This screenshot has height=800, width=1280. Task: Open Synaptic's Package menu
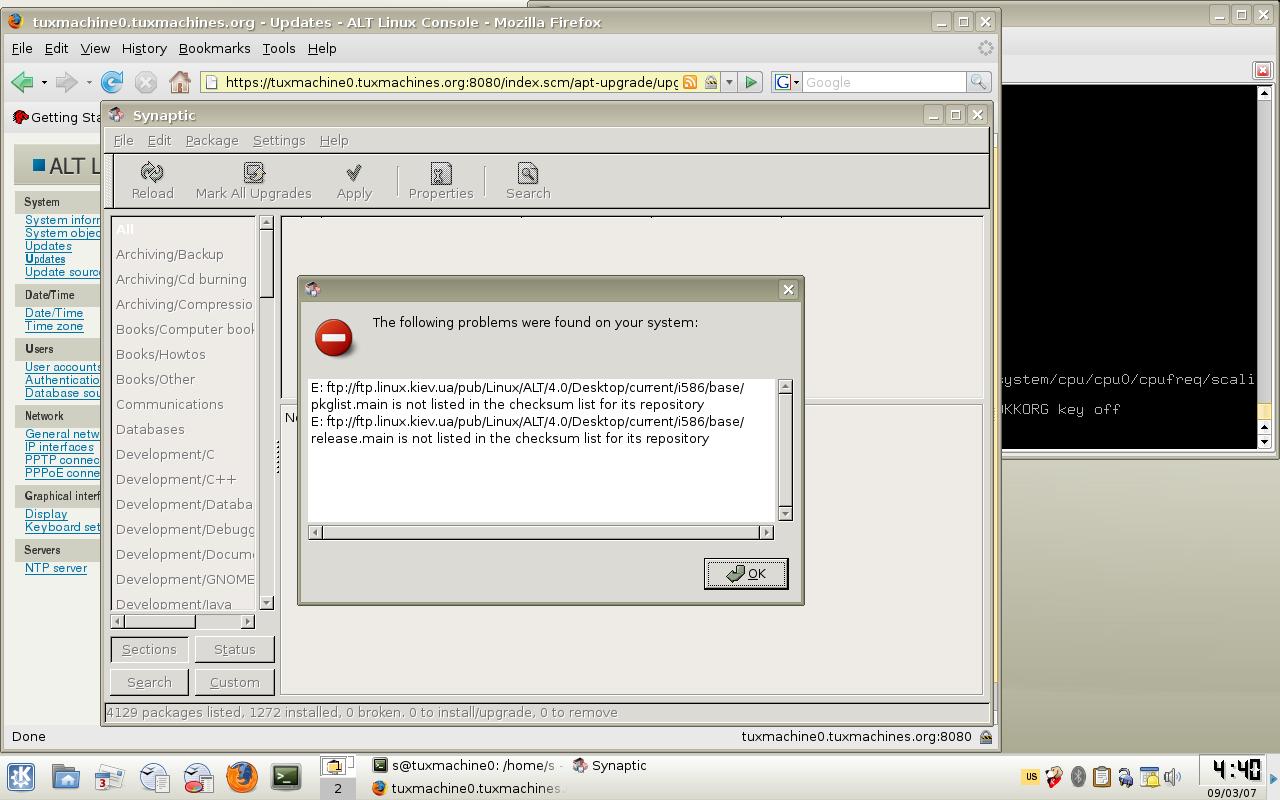pyautogui.click(x=212, y=140)
